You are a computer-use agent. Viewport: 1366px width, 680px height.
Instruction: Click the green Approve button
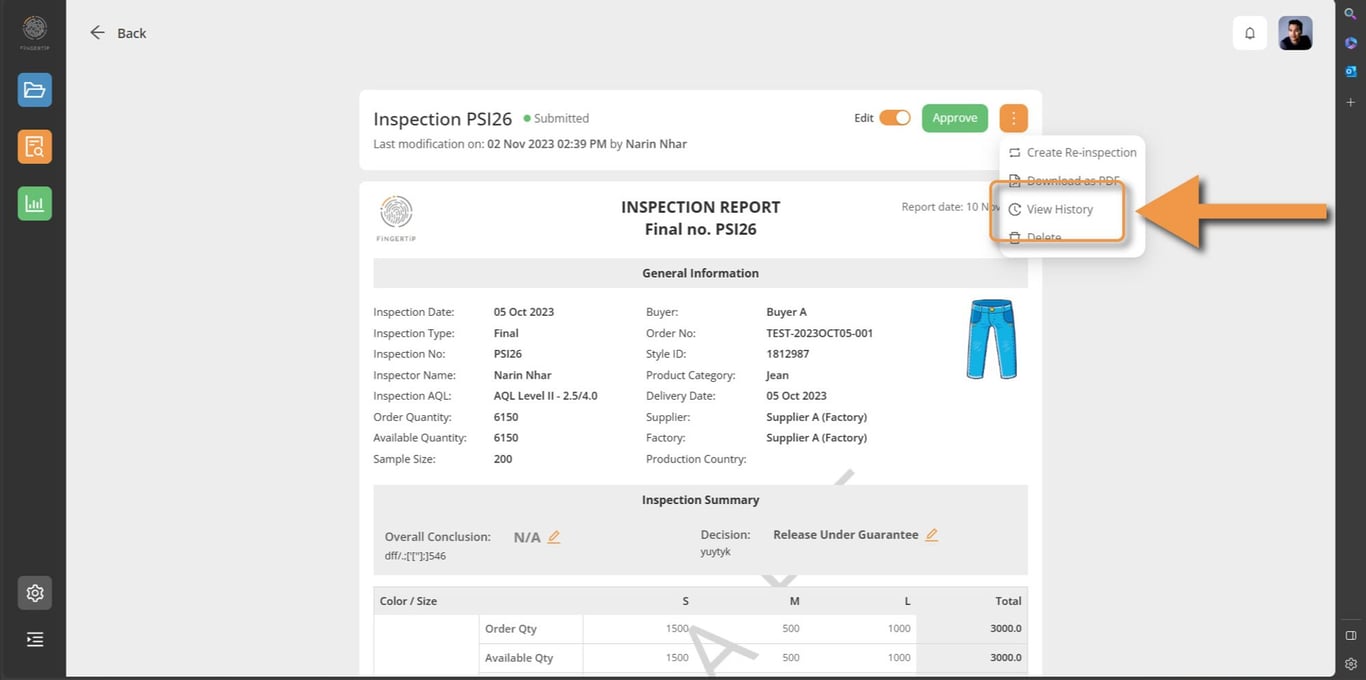tap(955, 118)
